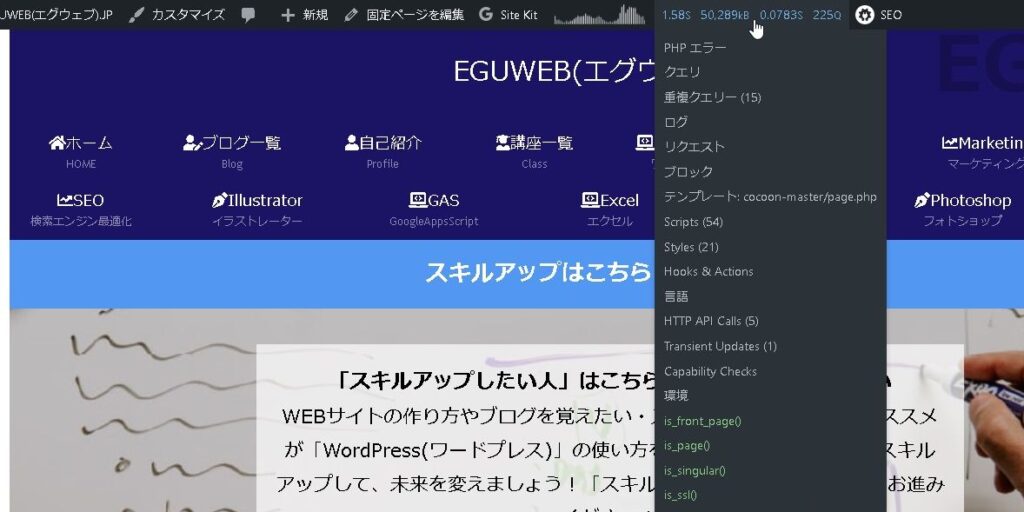Screen dimensions: 1024x512
Task: Click the 新規 plus icon to add new
Action: [288, 15]
